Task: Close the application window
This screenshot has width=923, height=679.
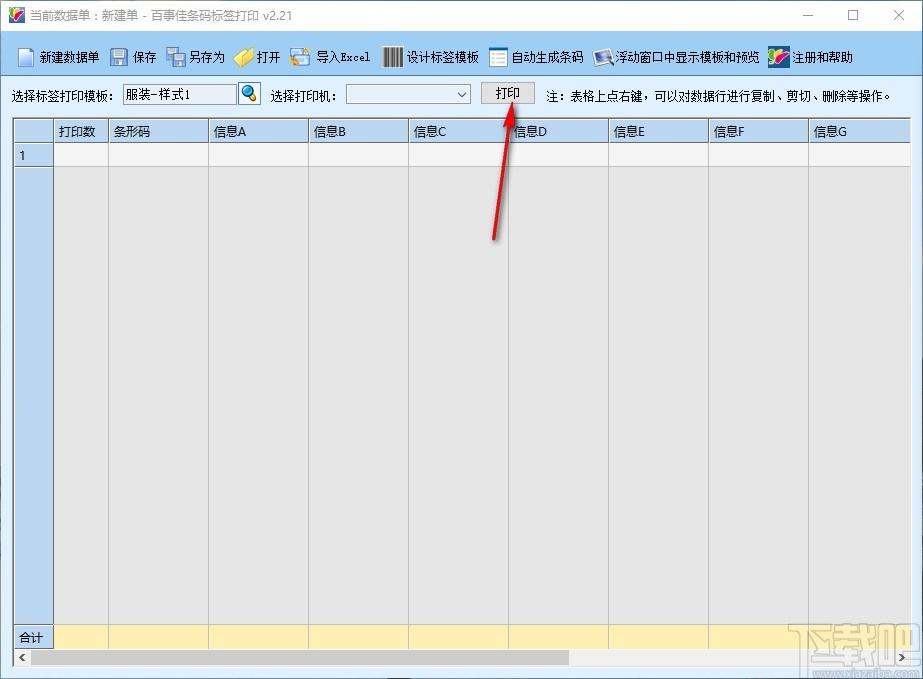Action: point(899,15)
